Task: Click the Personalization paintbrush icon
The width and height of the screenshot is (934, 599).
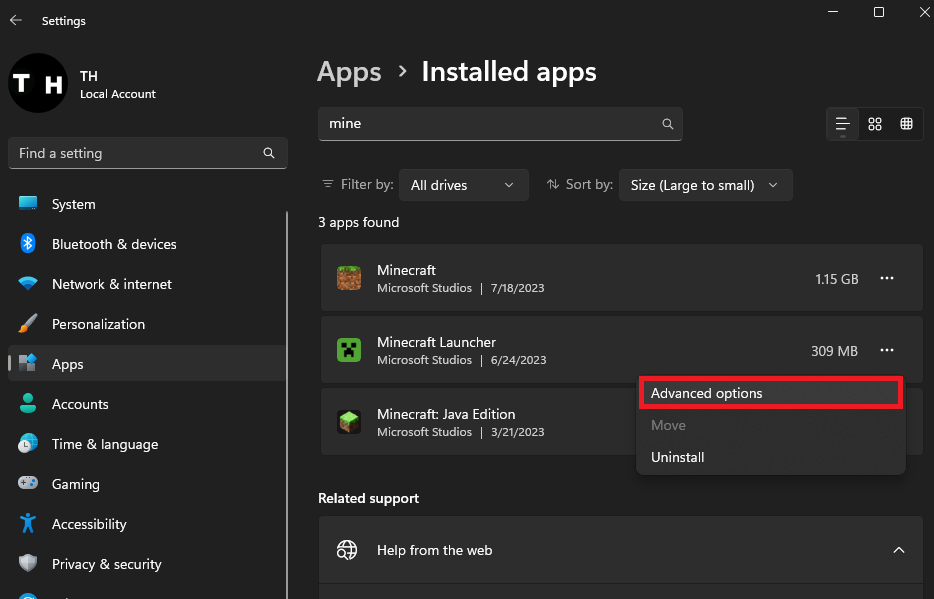Action: (28, 323)
